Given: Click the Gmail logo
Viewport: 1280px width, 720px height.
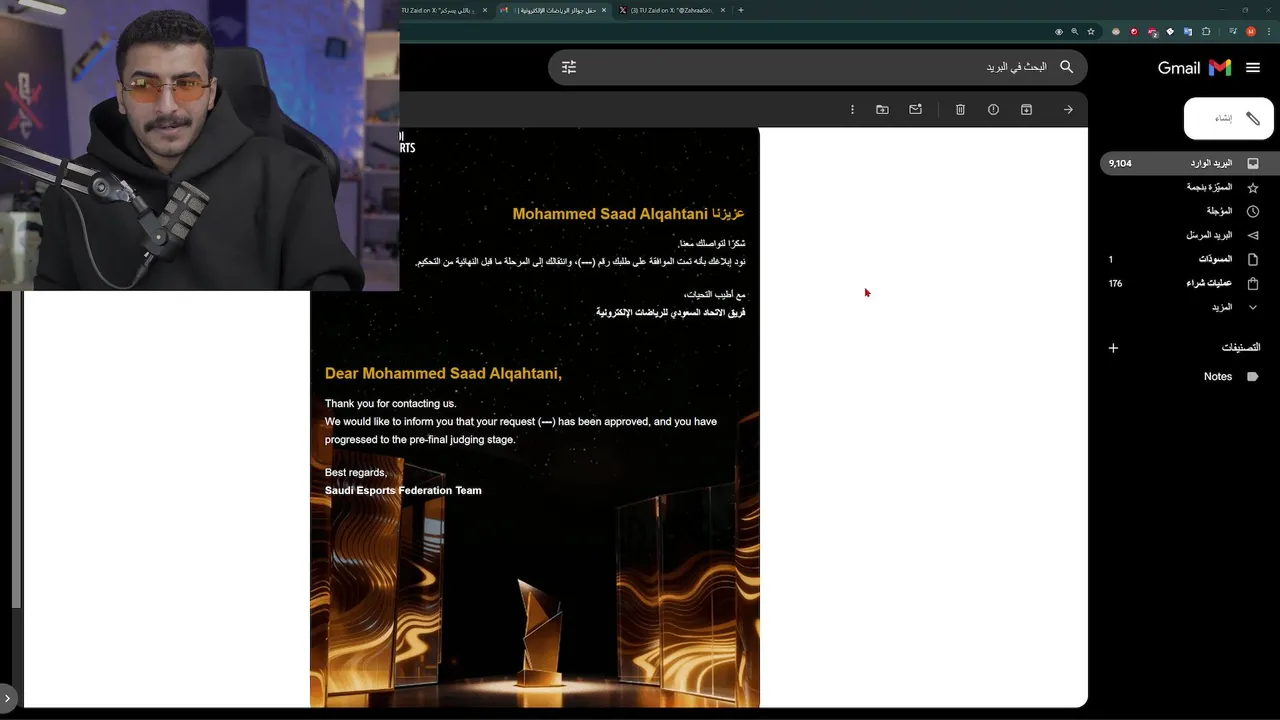Looking at the screenshot, I should click(1194, 67).
